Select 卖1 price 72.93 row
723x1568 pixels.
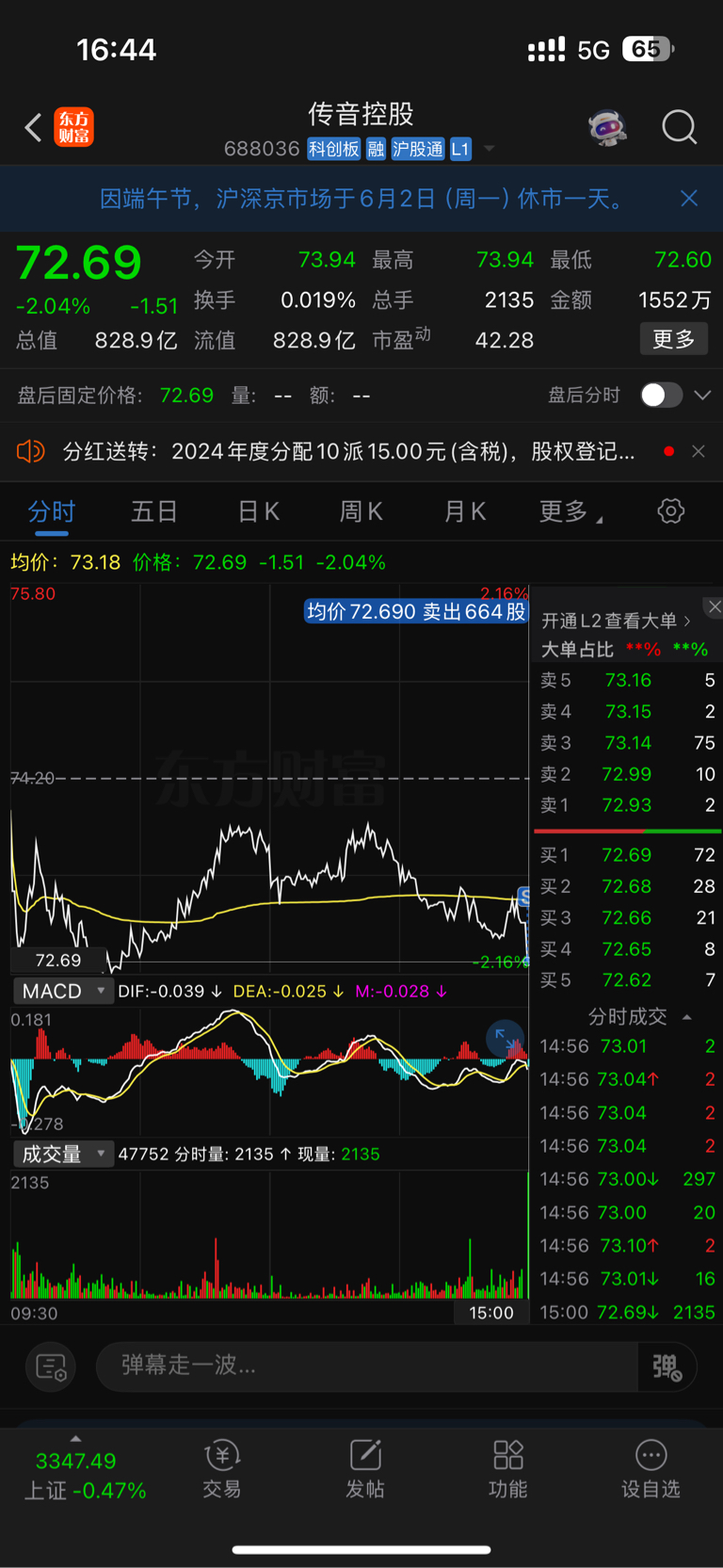[x=627, y=805]
